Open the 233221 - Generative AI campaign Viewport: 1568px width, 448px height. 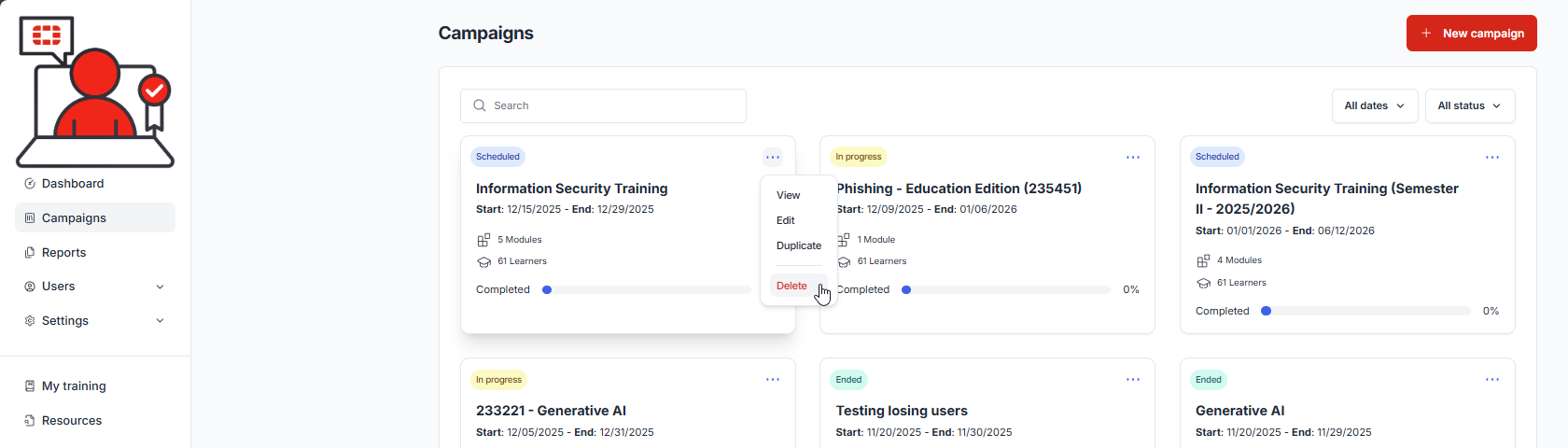pos(551,411)
